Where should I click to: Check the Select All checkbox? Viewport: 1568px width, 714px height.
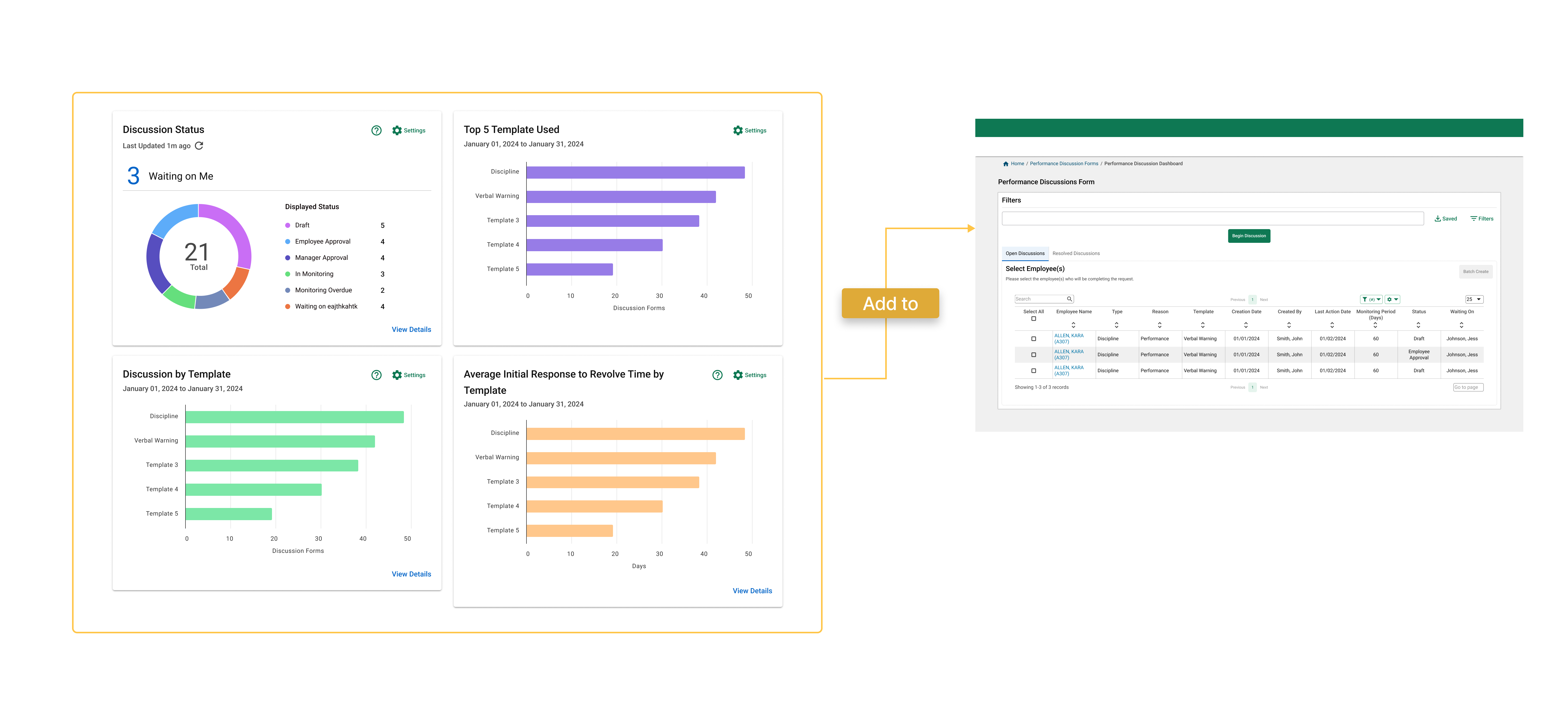click(x=1034, y=318)
